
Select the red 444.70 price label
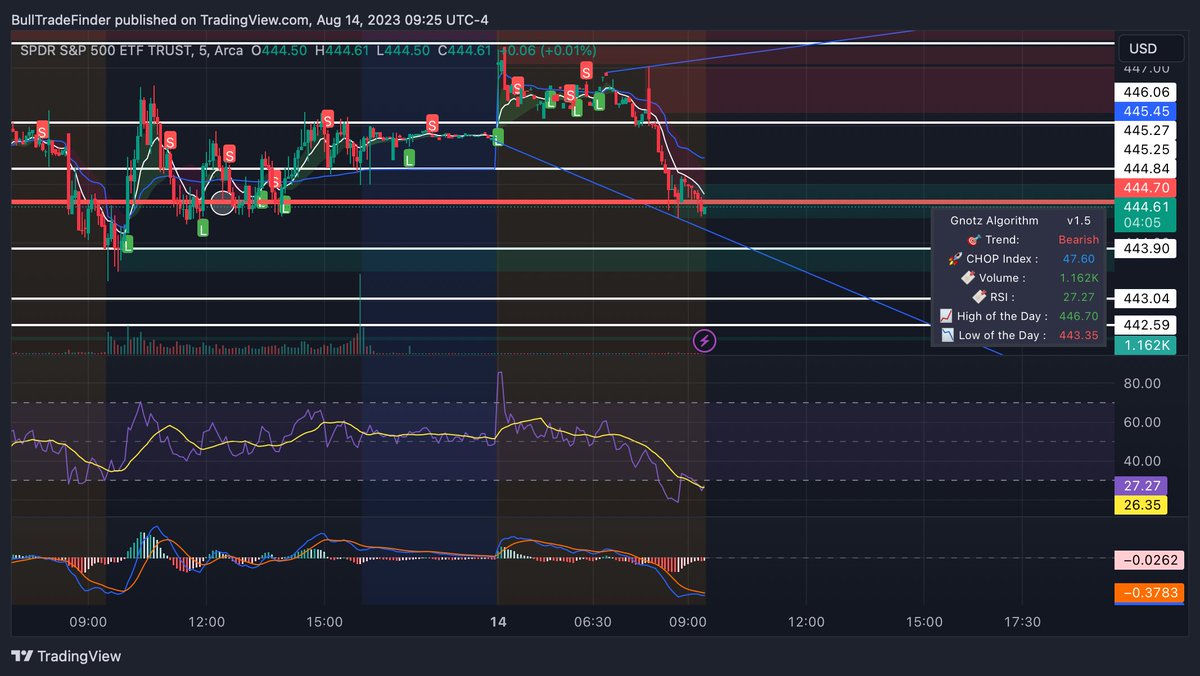1146,187
